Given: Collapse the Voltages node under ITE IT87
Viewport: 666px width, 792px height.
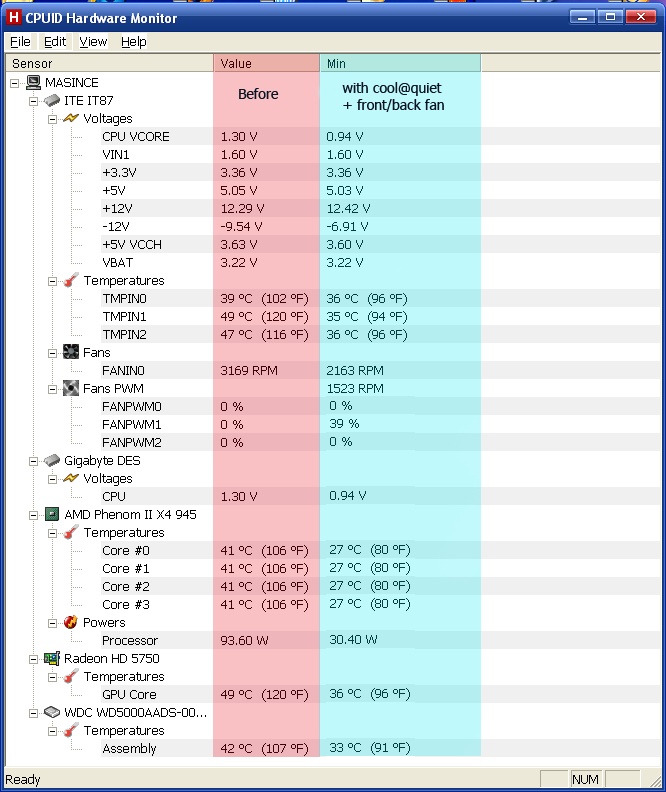Looking at the screenshot, I should [x=53, y=120].
